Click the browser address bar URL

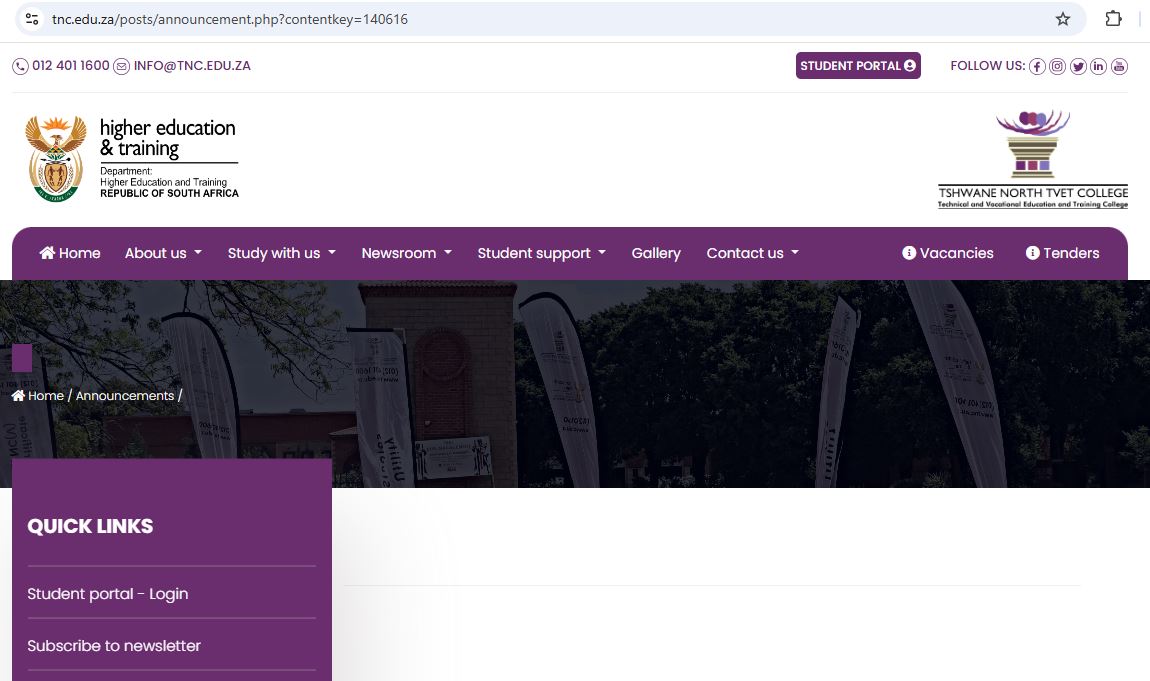(x=230, y=19)
